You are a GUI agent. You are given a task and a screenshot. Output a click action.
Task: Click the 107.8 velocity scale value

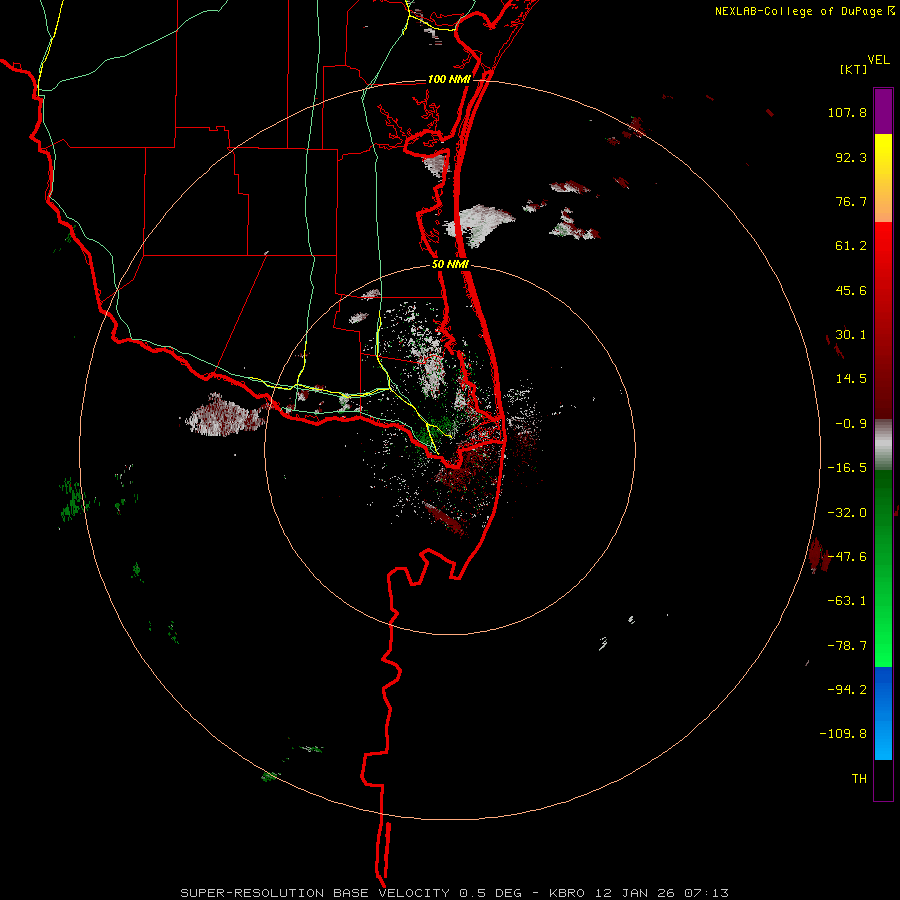(847, 112)
